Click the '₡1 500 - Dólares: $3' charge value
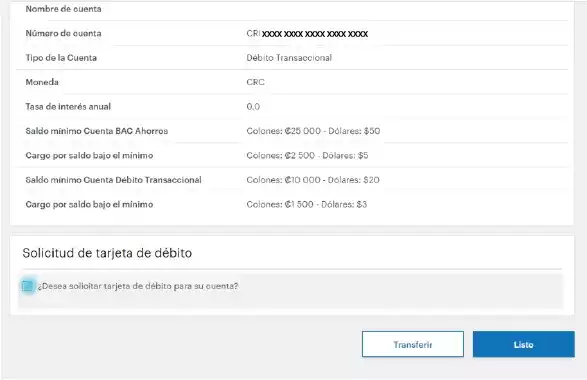587x380 pixels. pos(307,204)
